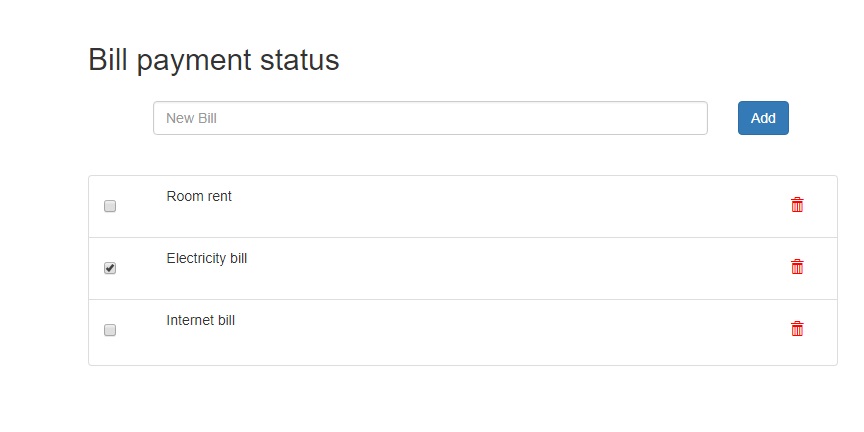Toggle the checked box beside Electricity bill
The width and height of the screenshot is (864, 432).
coord(110,268)
